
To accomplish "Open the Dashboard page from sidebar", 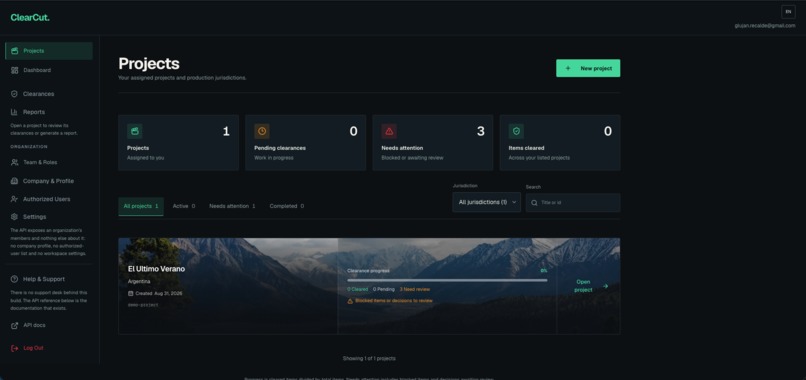I will click(49, 70).
